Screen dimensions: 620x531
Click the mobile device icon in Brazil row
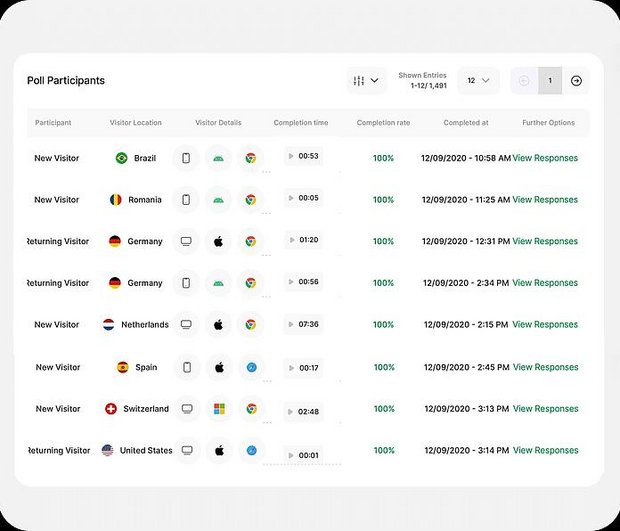[x=186, y=158]
